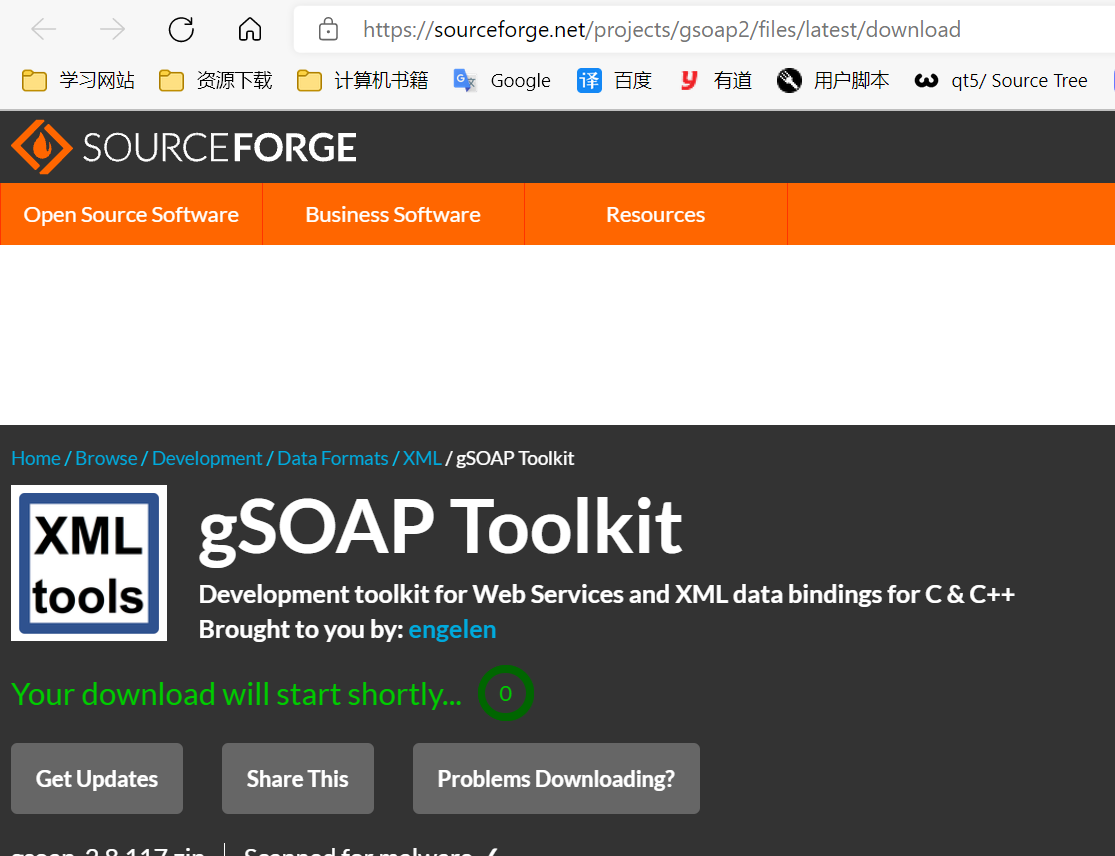Click the Get Updates button
1115x856 pixels.
(x=97, y=779)
